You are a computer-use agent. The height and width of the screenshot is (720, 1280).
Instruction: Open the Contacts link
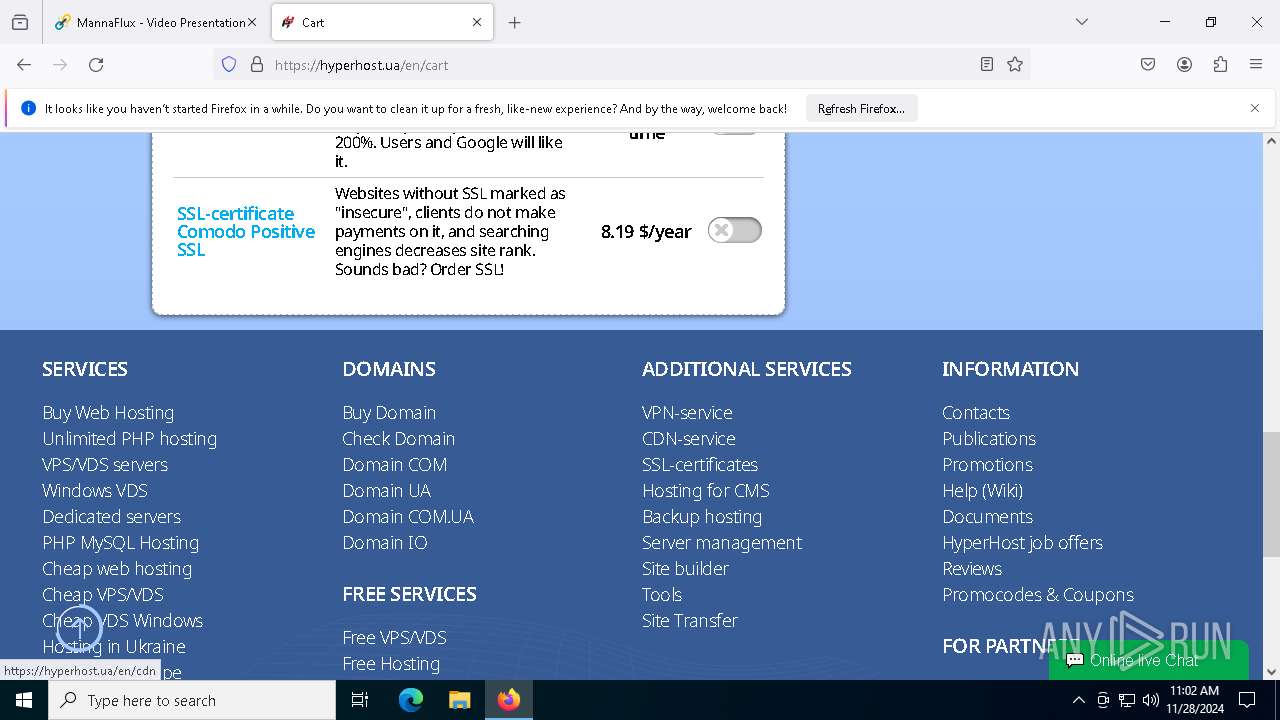click(x=976, y=412)
